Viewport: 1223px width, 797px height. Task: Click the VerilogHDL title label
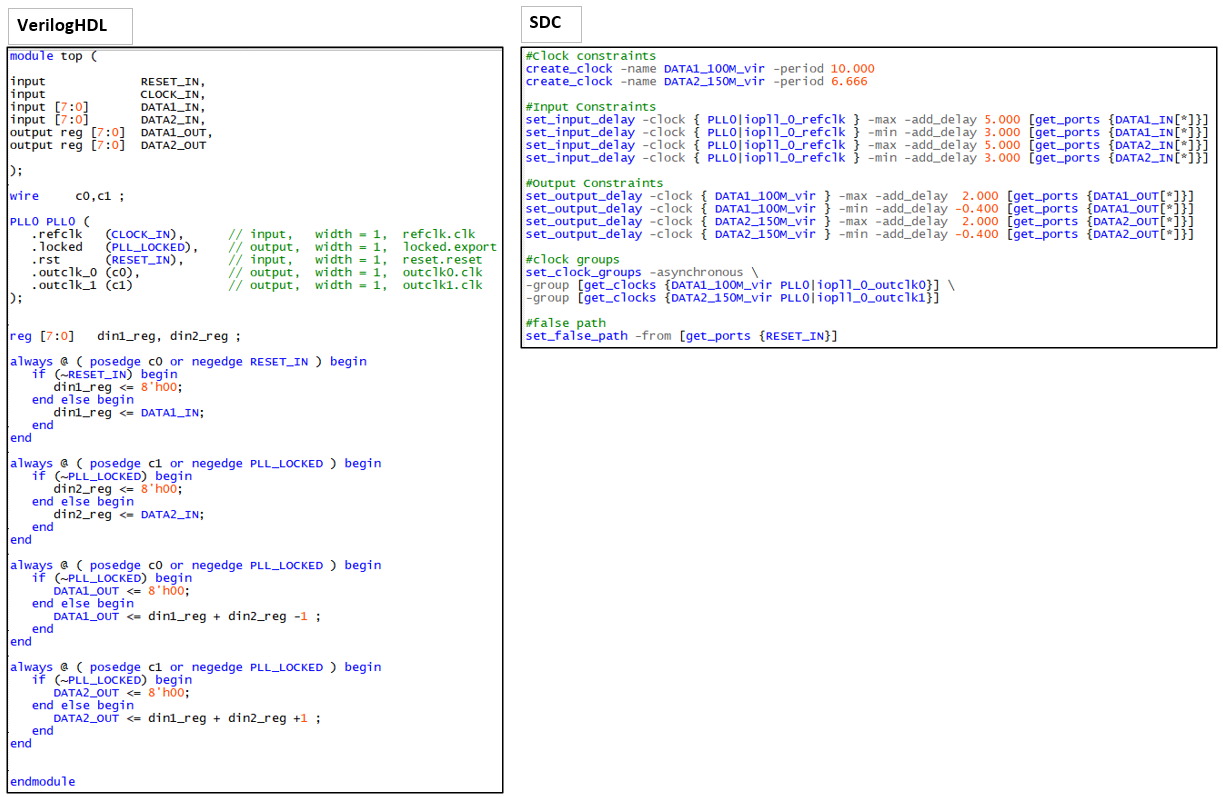pyautogui.click(x=62, y=25)
